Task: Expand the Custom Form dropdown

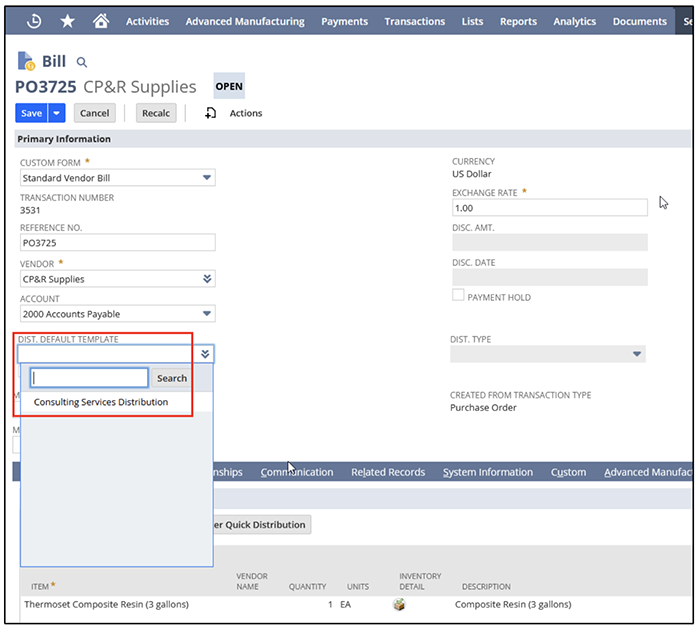Action: click(x=207, y=178)
